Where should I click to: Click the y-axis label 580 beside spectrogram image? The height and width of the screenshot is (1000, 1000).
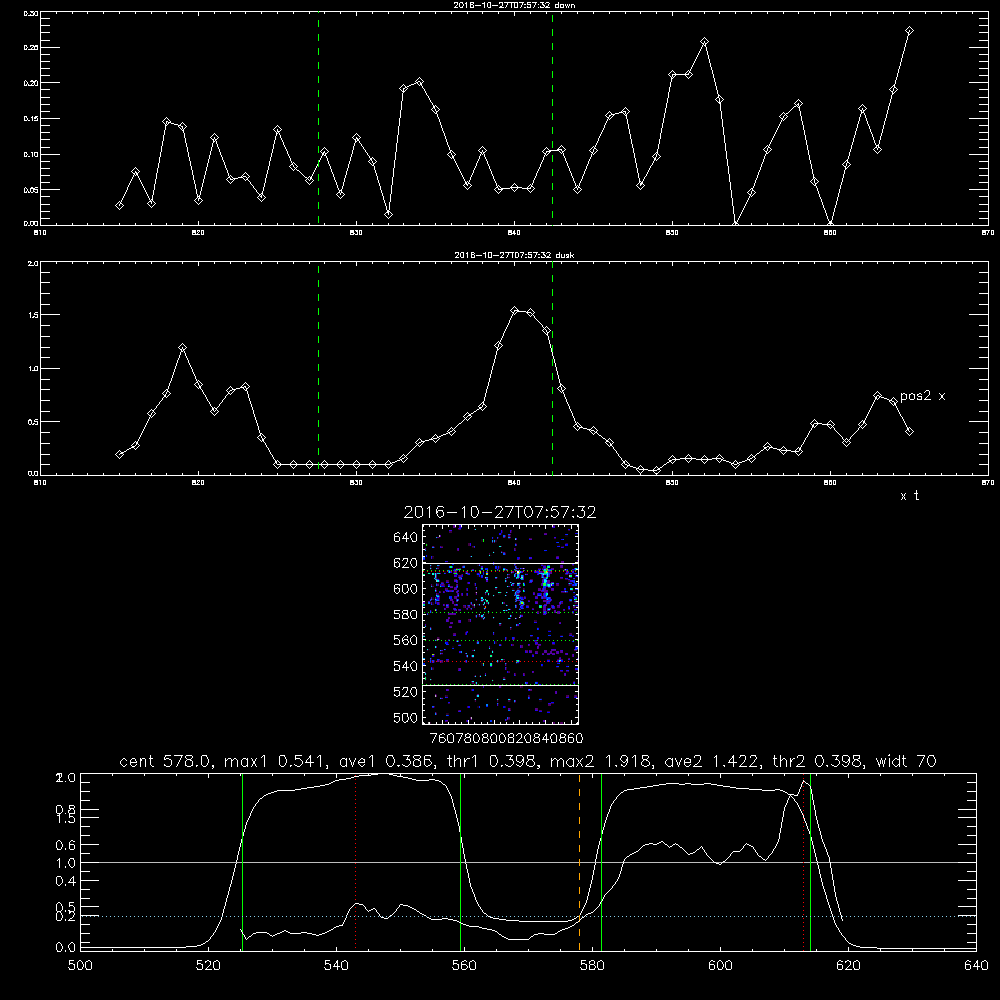[x=406, y=615]
